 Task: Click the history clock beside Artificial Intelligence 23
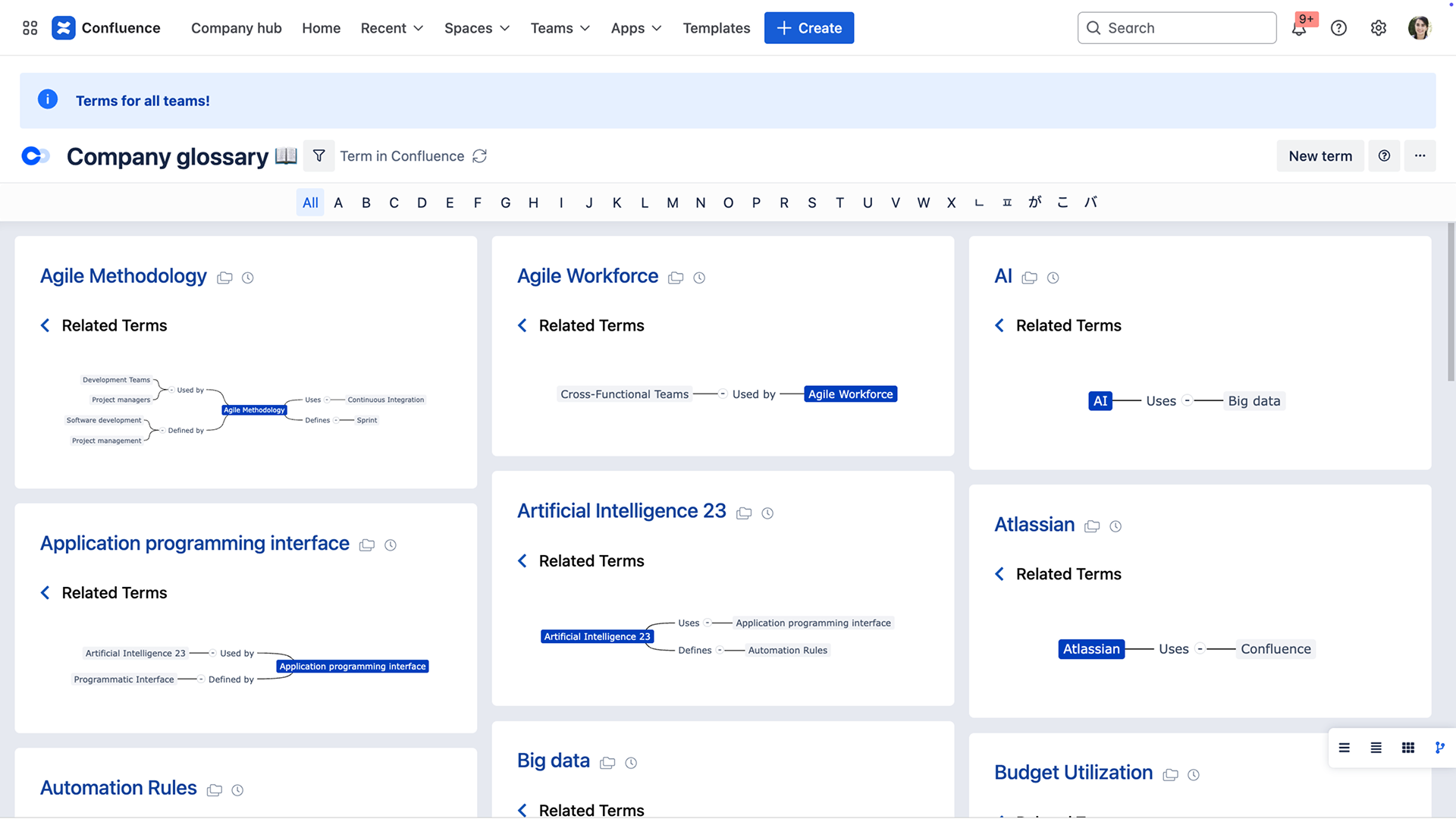click(x=767, y=513)
